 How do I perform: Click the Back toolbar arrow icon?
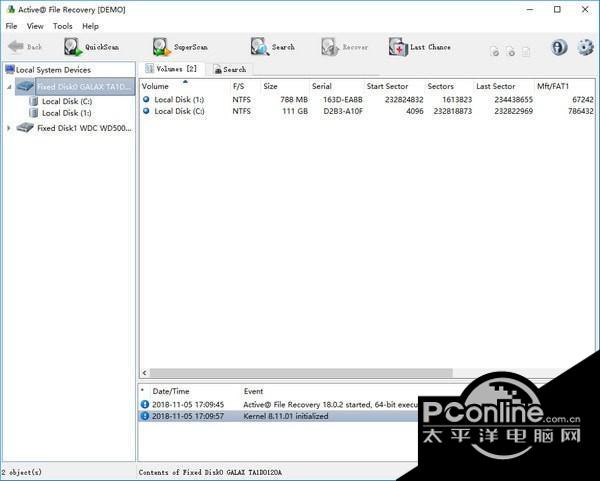[x=16, y=47]
